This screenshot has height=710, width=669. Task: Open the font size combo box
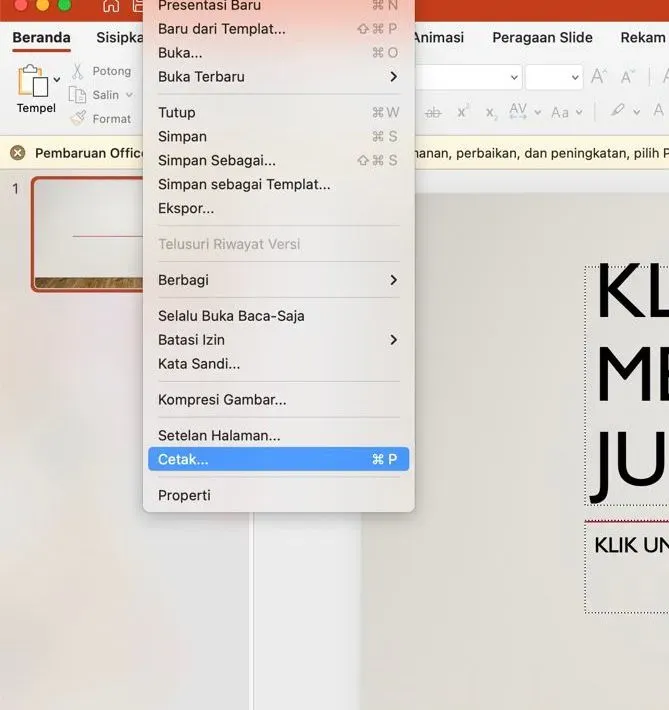tap(554, 77)
